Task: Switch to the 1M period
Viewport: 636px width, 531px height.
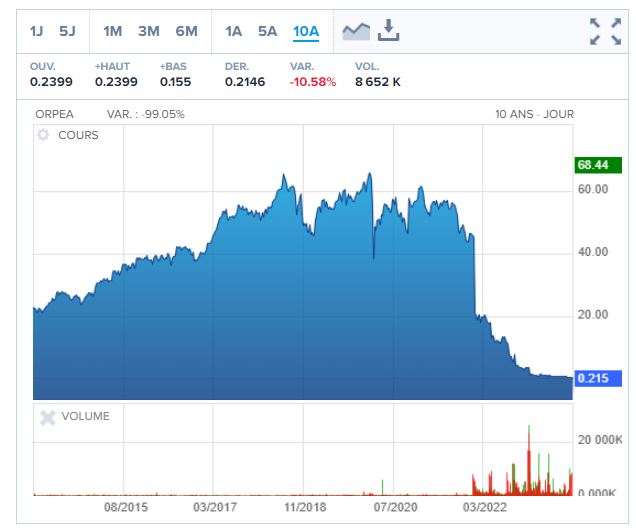Action: [113, 31]
